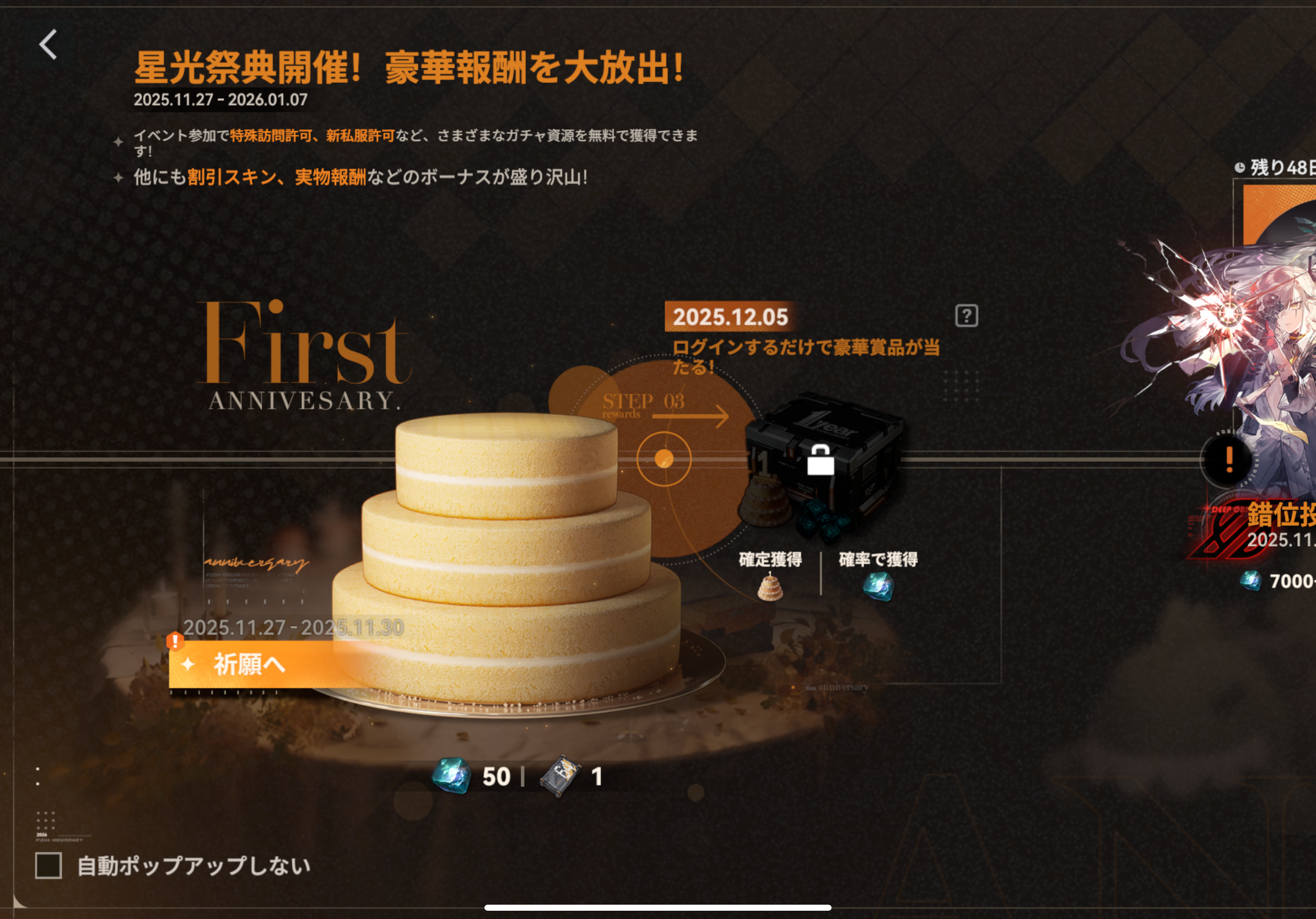Tap the red alert badge on 祈願へ
The image size is (1316, 919).
(175, 641)
